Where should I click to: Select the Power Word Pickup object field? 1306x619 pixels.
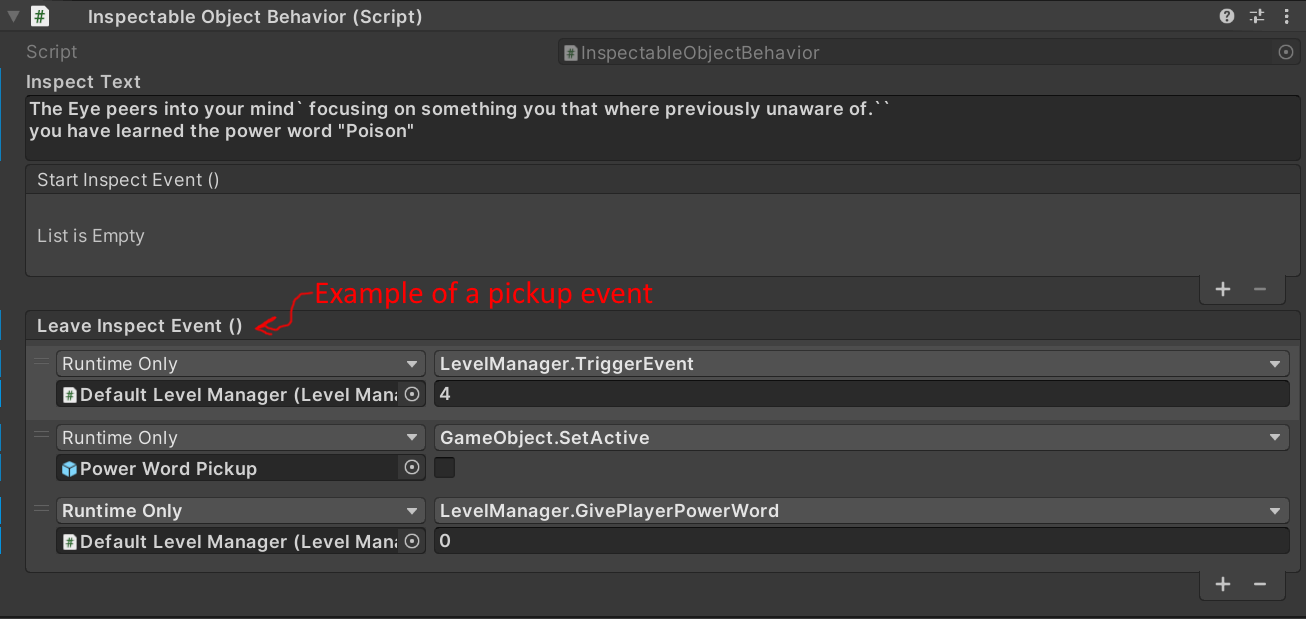click(x=228, y=468)
